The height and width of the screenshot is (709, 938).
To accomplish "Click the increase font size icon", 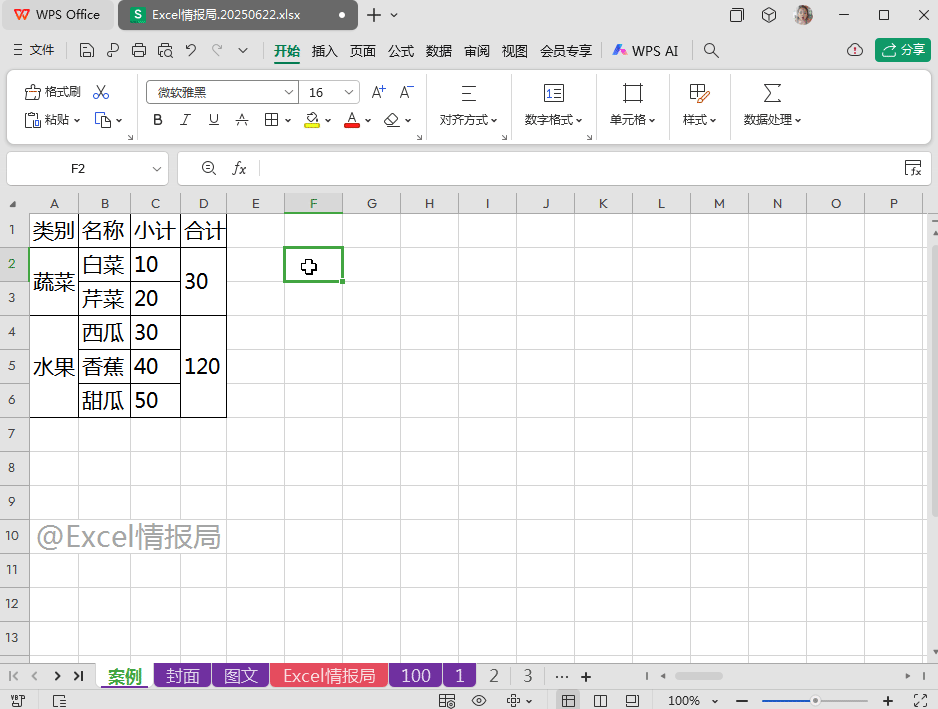I will (x=378, y=89).
